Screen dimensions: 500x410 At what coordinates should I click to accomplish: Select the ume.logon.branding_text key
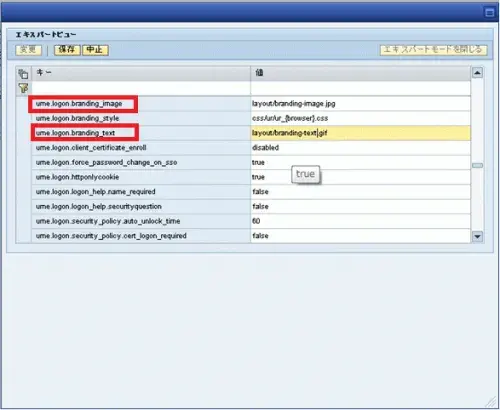tap(75, 133)
